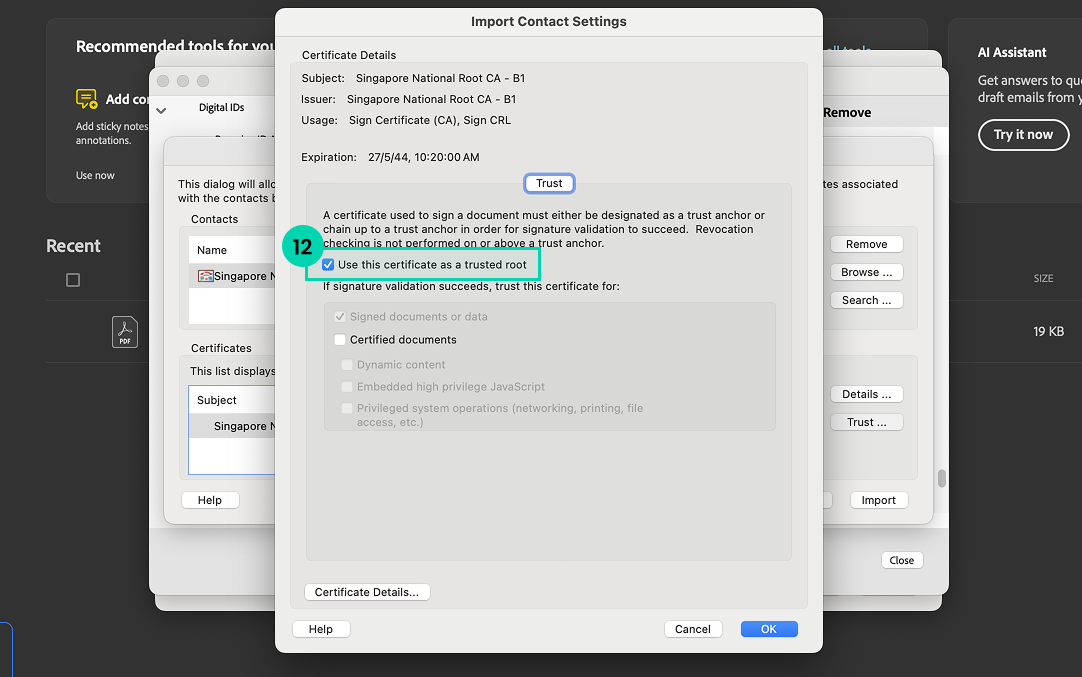
Task: Click Try it now for AI Assistant
Action: click(x=1022, y=135)
